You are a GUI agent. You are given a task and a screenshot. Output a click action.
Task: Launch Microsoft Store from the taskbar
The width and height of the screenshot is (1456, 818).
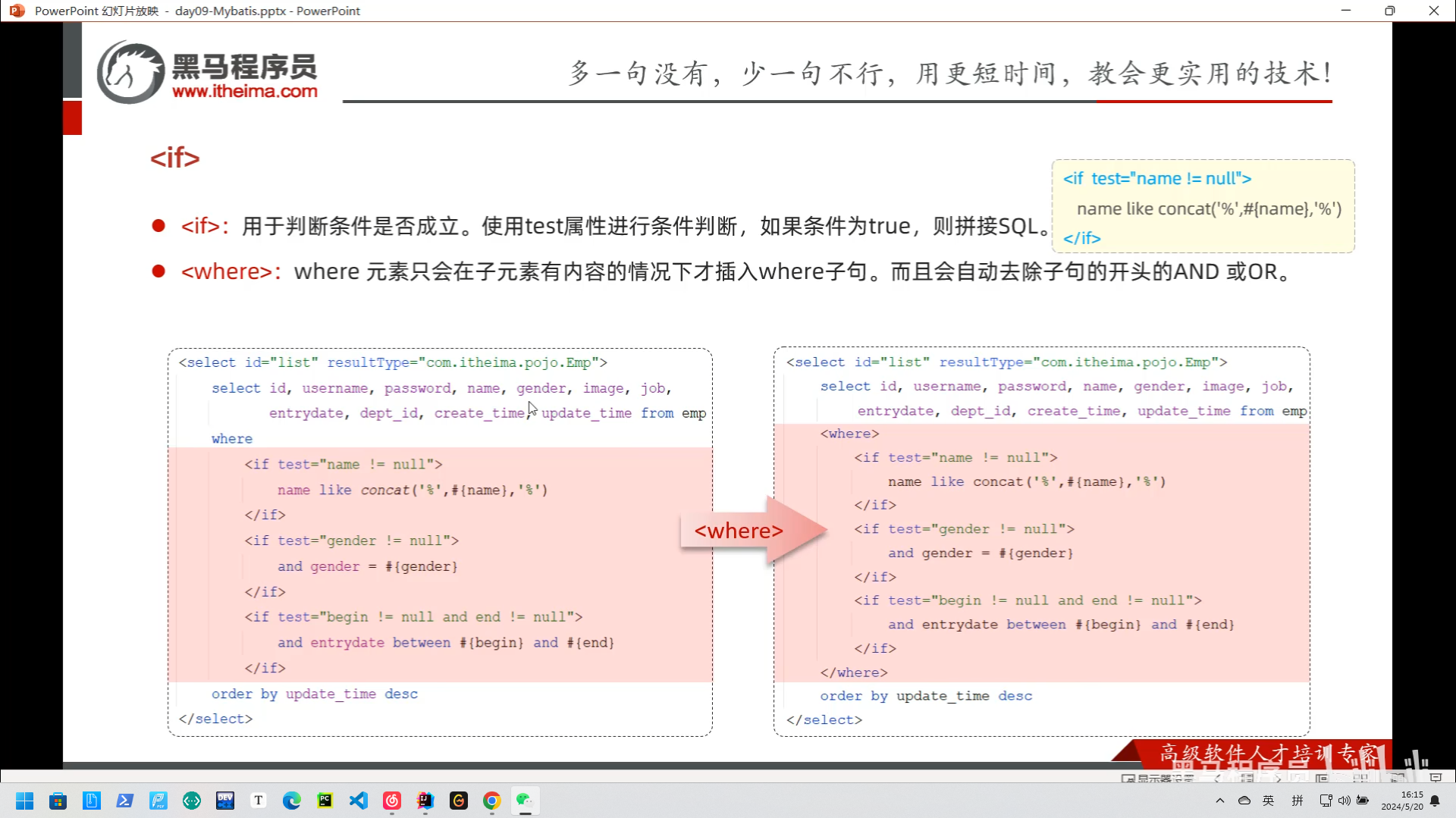click(58, 801)
